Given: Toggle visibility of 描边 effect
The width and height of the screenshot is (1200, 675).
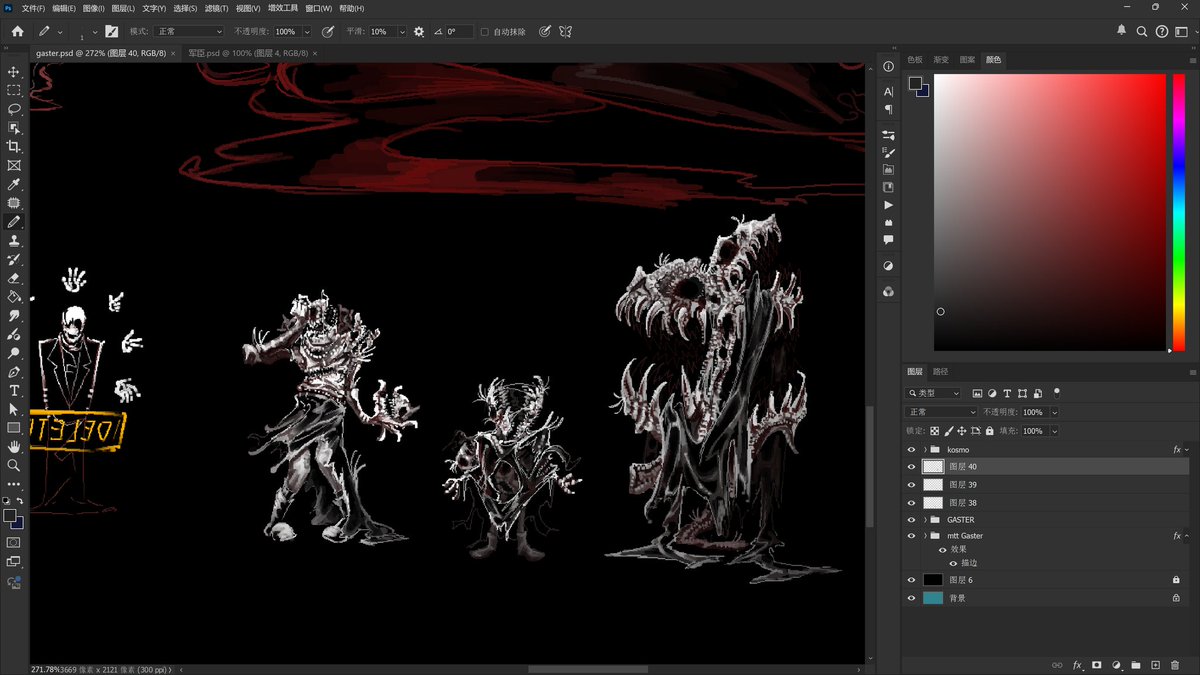Looking at the screenshot, I should coord(953,563).
